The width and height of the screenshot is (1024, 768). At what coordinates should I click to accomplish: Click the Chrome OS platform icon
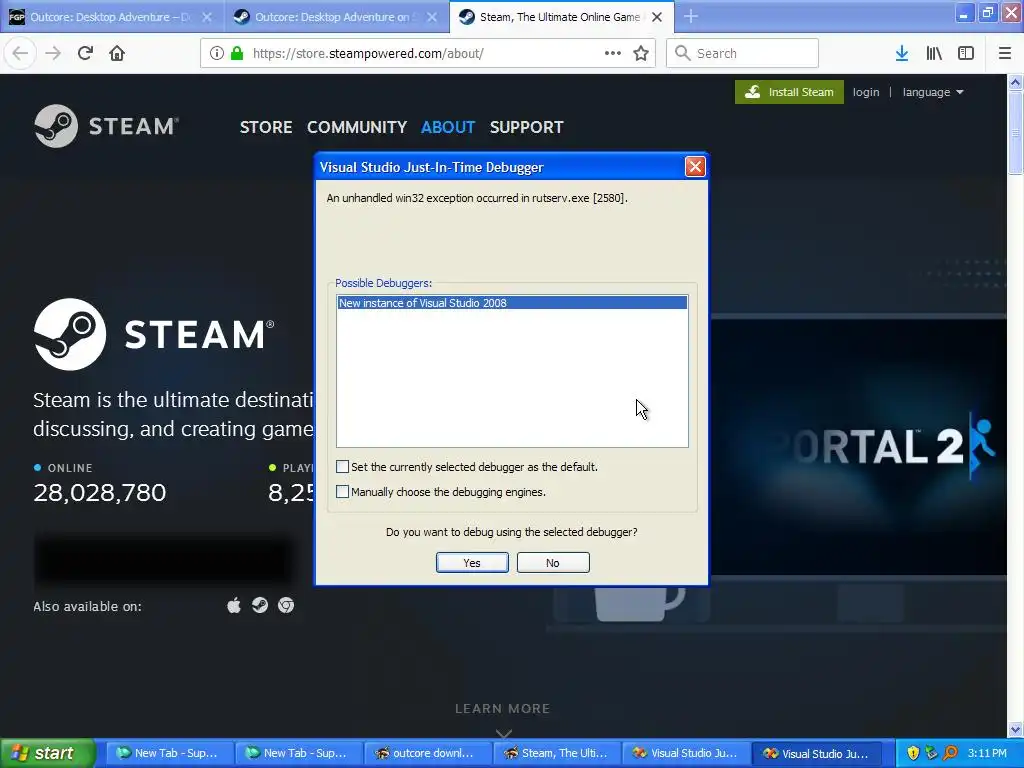point(286,606)
